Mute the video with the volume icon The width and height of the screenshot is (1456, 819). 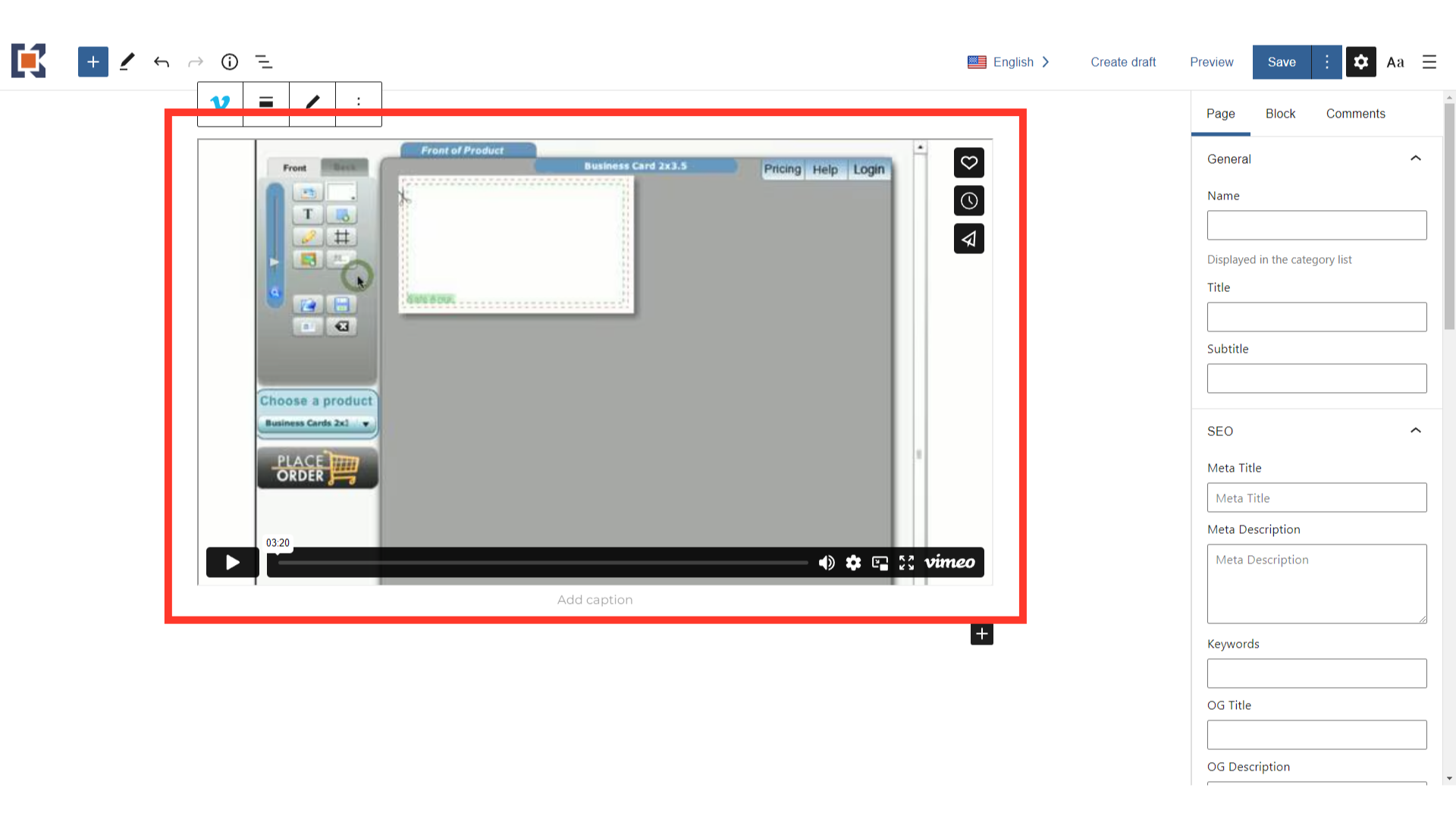[827, 563]
